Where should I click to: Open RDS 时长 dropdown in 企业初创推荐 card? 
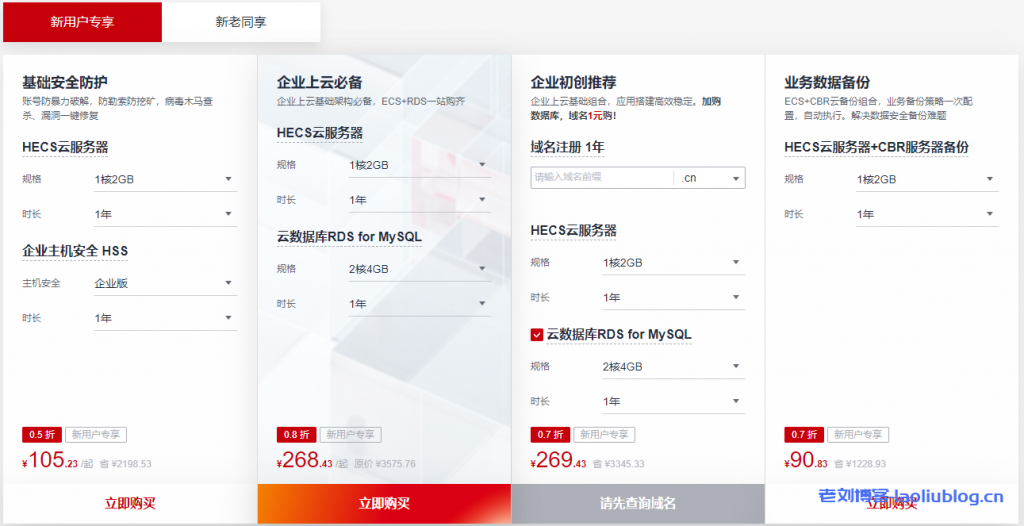click(x=673, y=401)
